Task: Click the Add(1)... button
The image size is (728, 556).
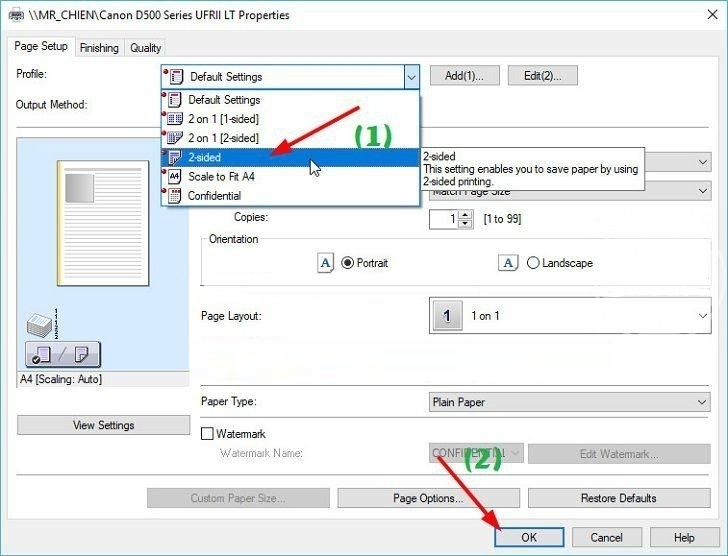Action: click(464, 76)
